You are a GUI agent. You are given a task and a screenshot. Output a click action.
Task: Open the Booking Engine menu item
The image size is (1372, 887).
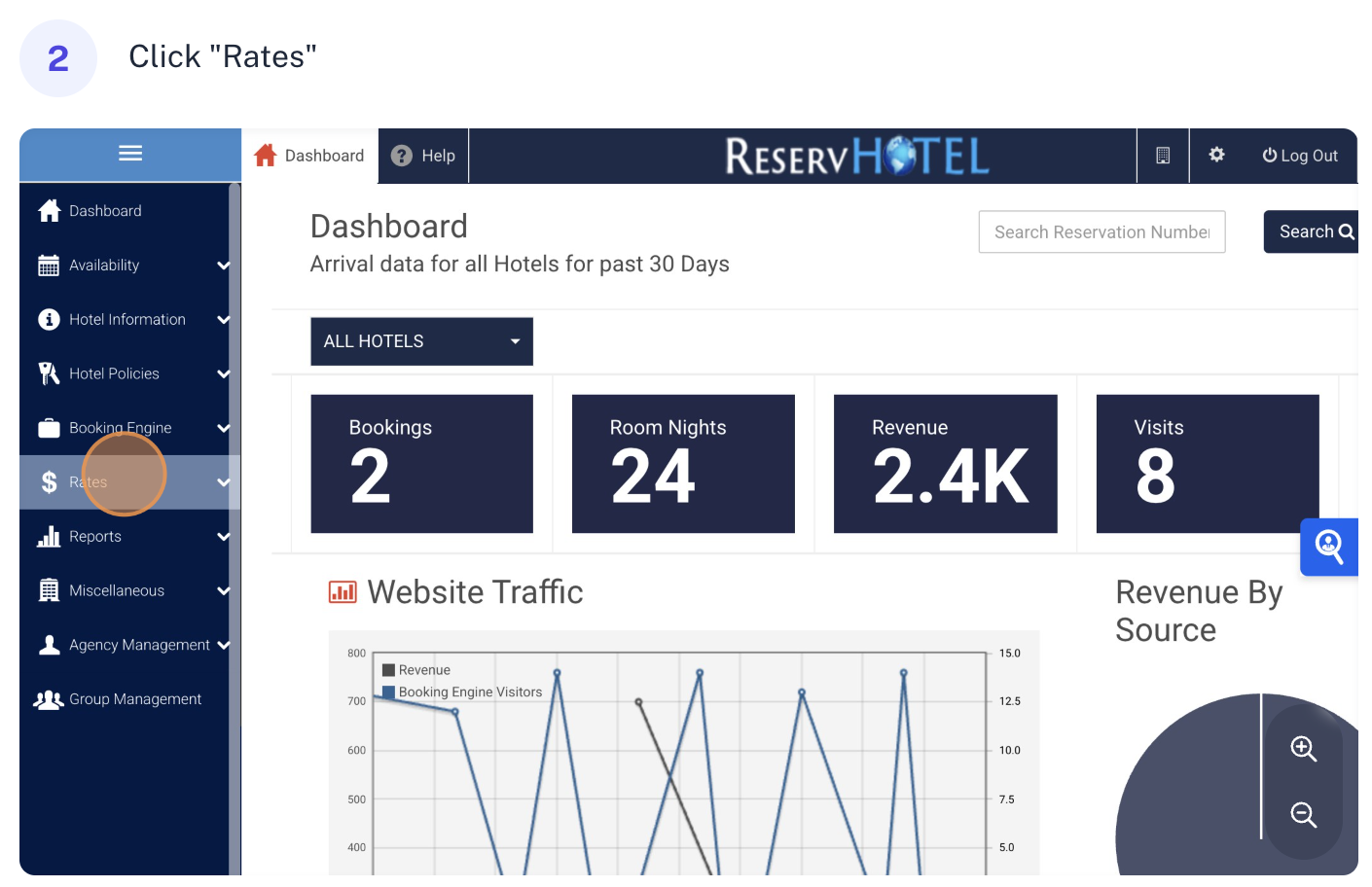125,428
